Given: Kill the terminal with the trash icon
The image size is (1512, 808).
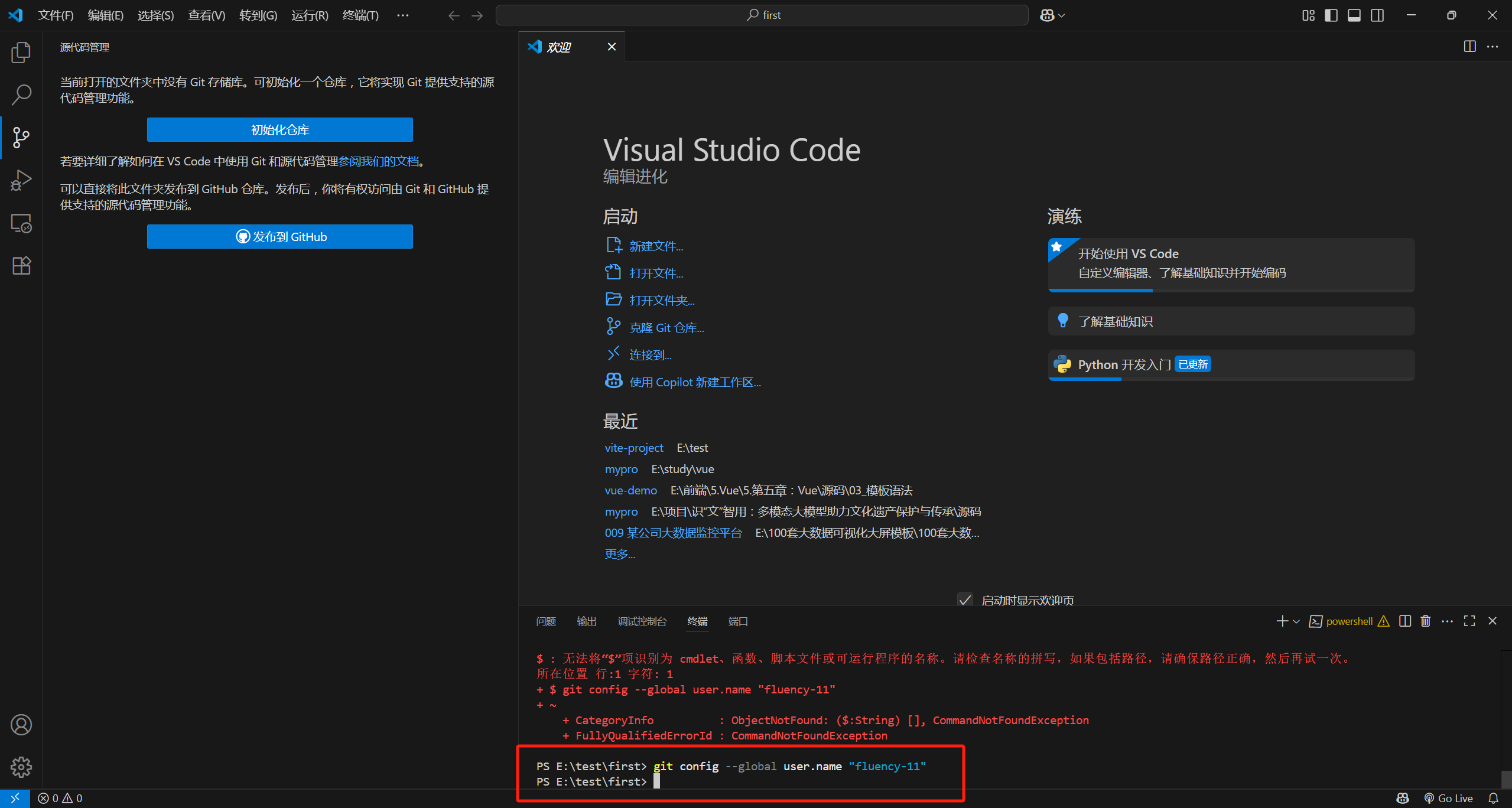Looking at the screenshot, I should [x=1425, y=621].
